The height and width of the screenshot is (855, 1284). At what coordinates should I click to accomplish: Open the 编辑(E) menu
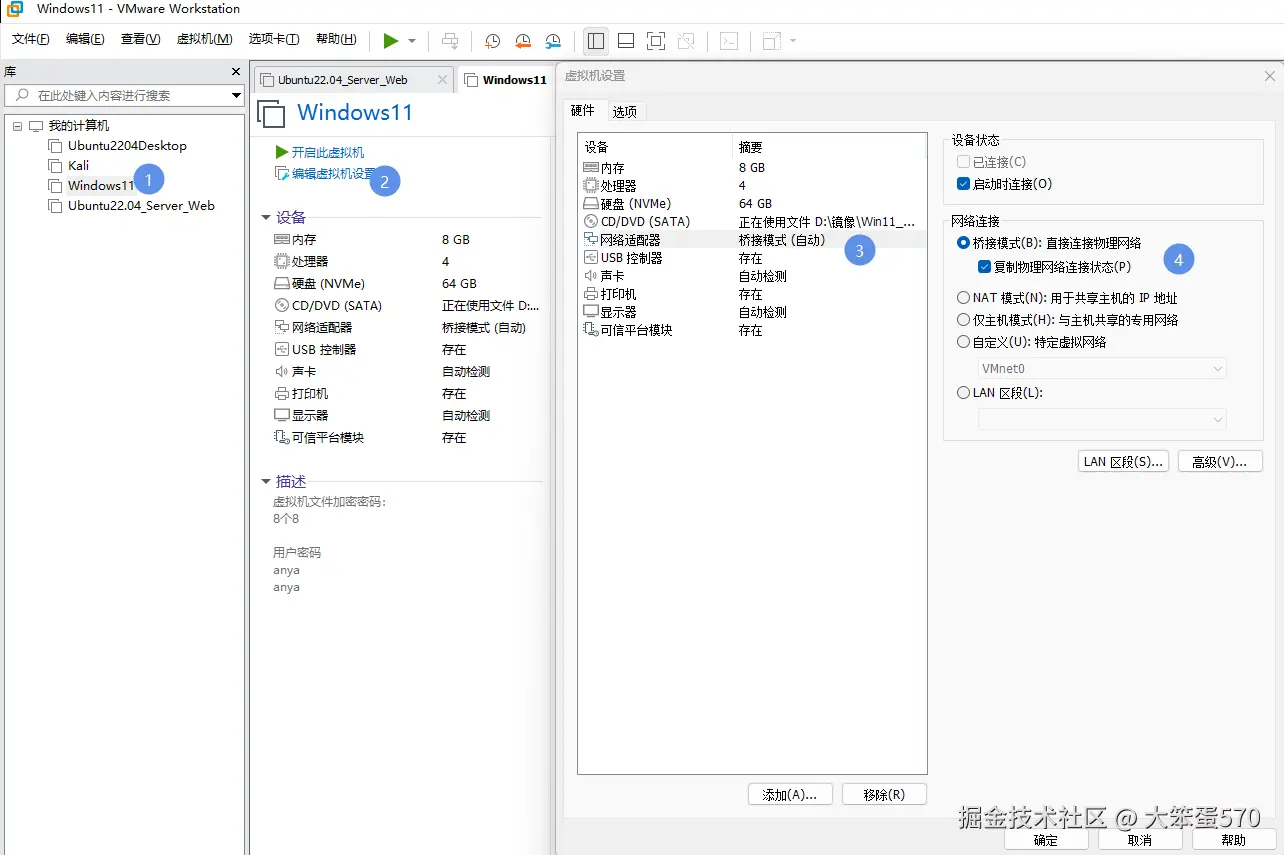tap(85, 39)
